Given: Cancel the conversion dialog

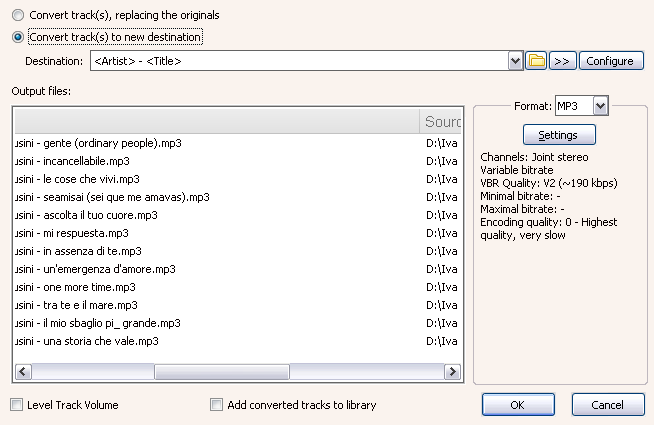Looking at the screenshot, I should pyautogui.click(x=608, y=405).
